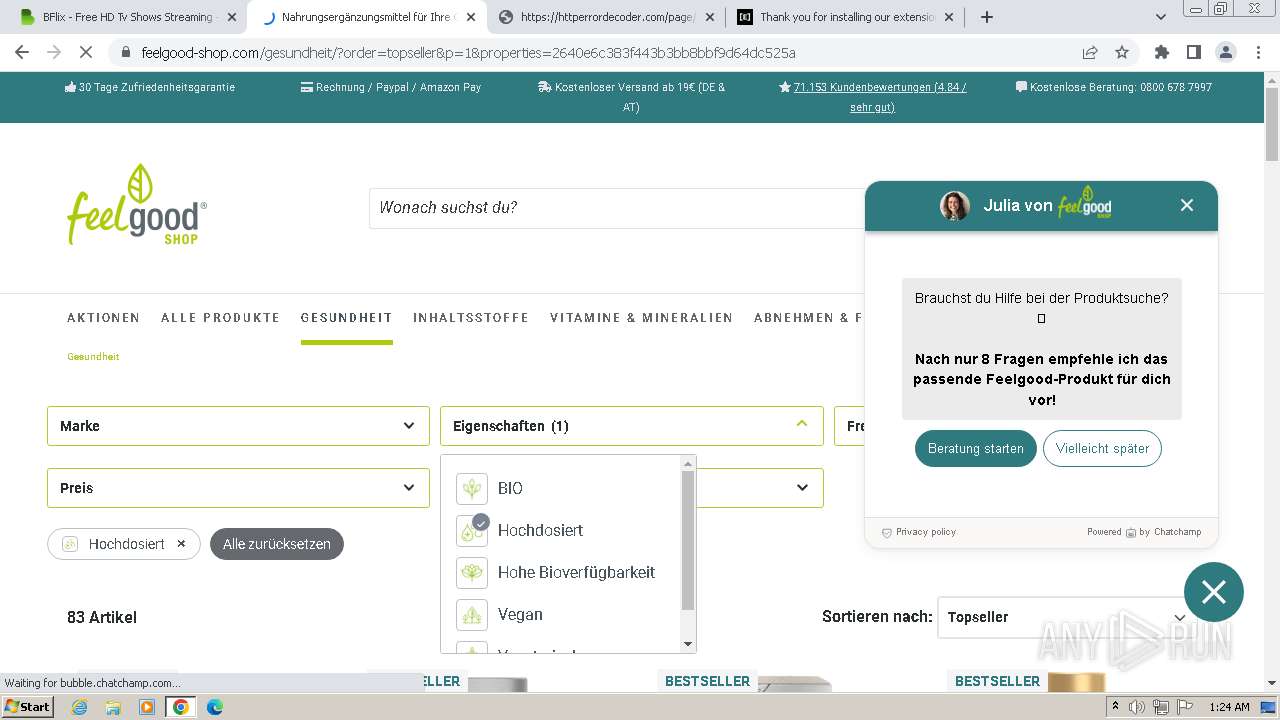The height and width of the screenshot is (720, 1280).
Task: Open the tab search dropdown arrow
Action: [1161, 17]
